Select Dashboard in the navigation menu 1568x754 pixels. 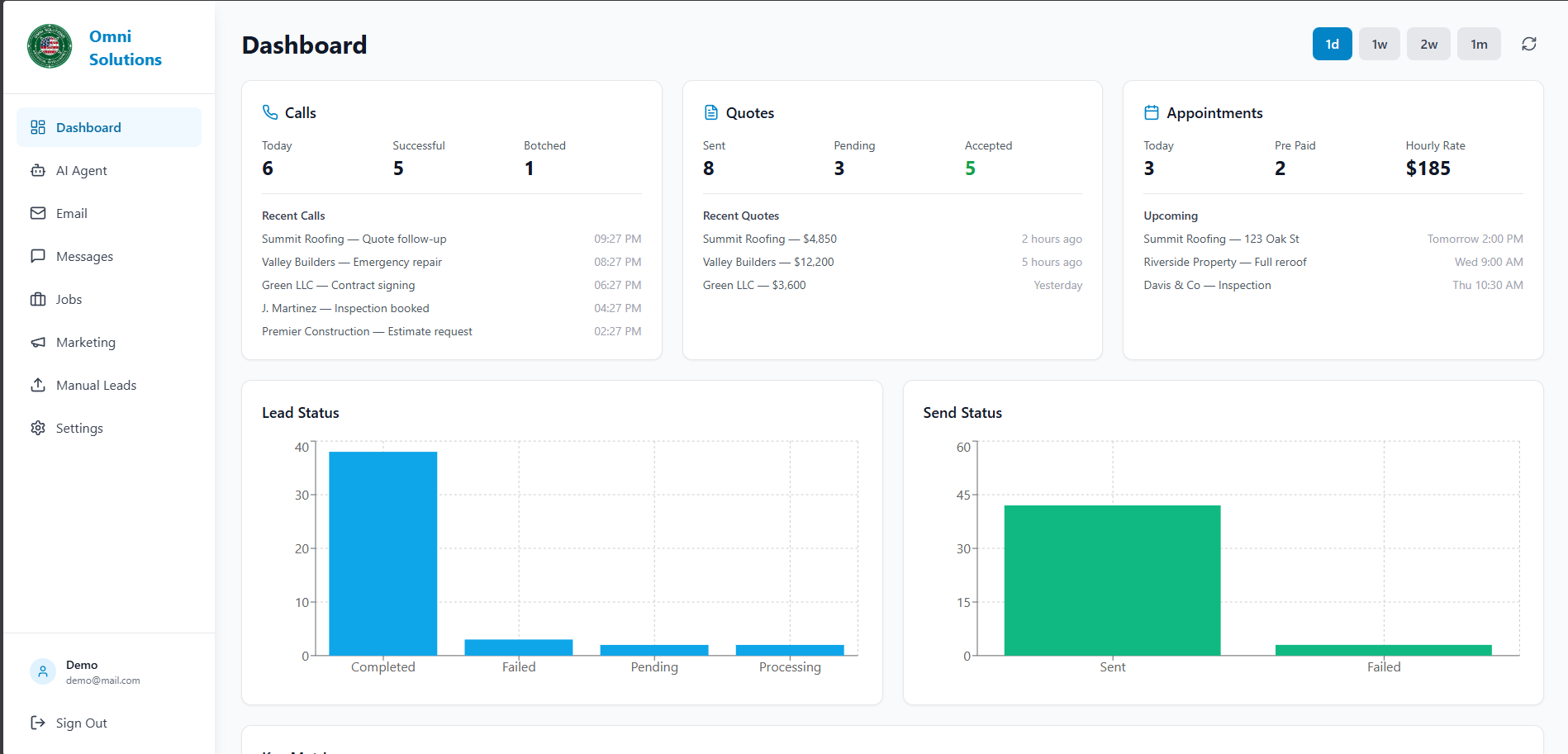(x=88, y=127)
